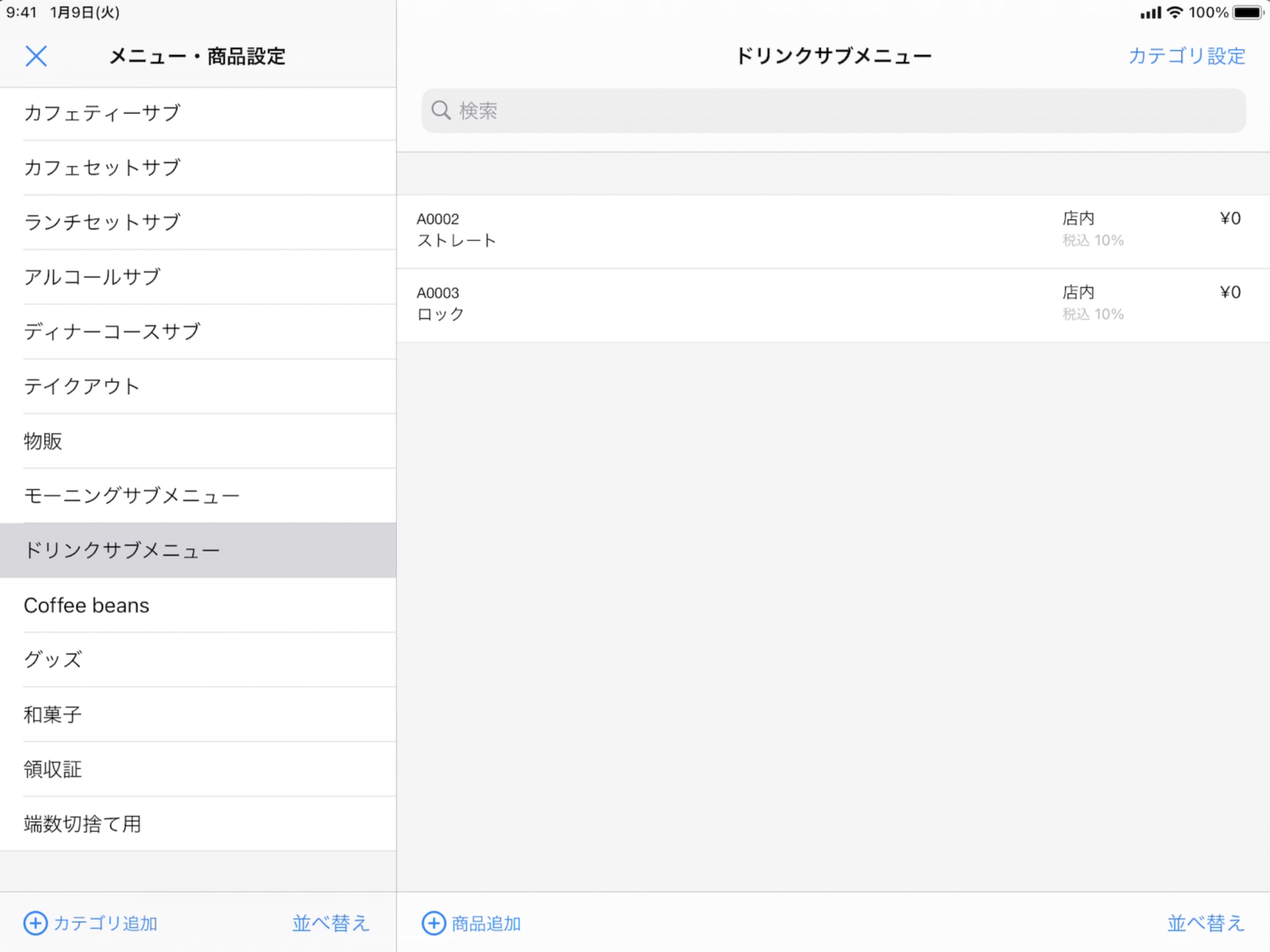The height and width of the screenshot is (952, 1270).
Task: Select 領収証 category
Action: click(198, 769)
